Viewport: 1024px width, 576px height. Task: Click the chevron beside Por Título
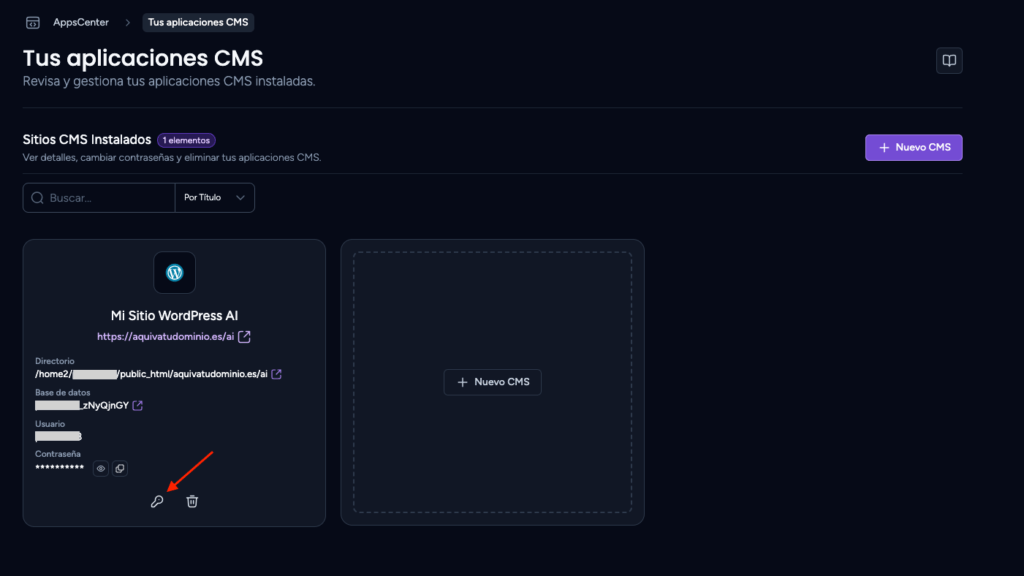click(240, 198)
